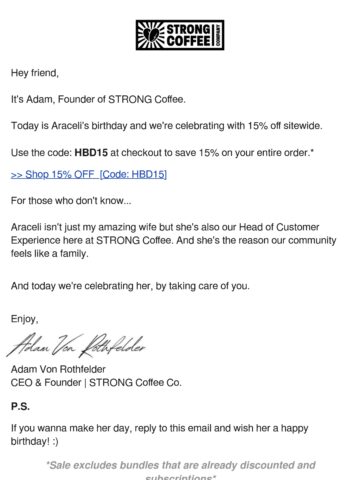Click the bold P.S. heading
The width and height of the screenshot is (360, 480).
tap(20, 407)
